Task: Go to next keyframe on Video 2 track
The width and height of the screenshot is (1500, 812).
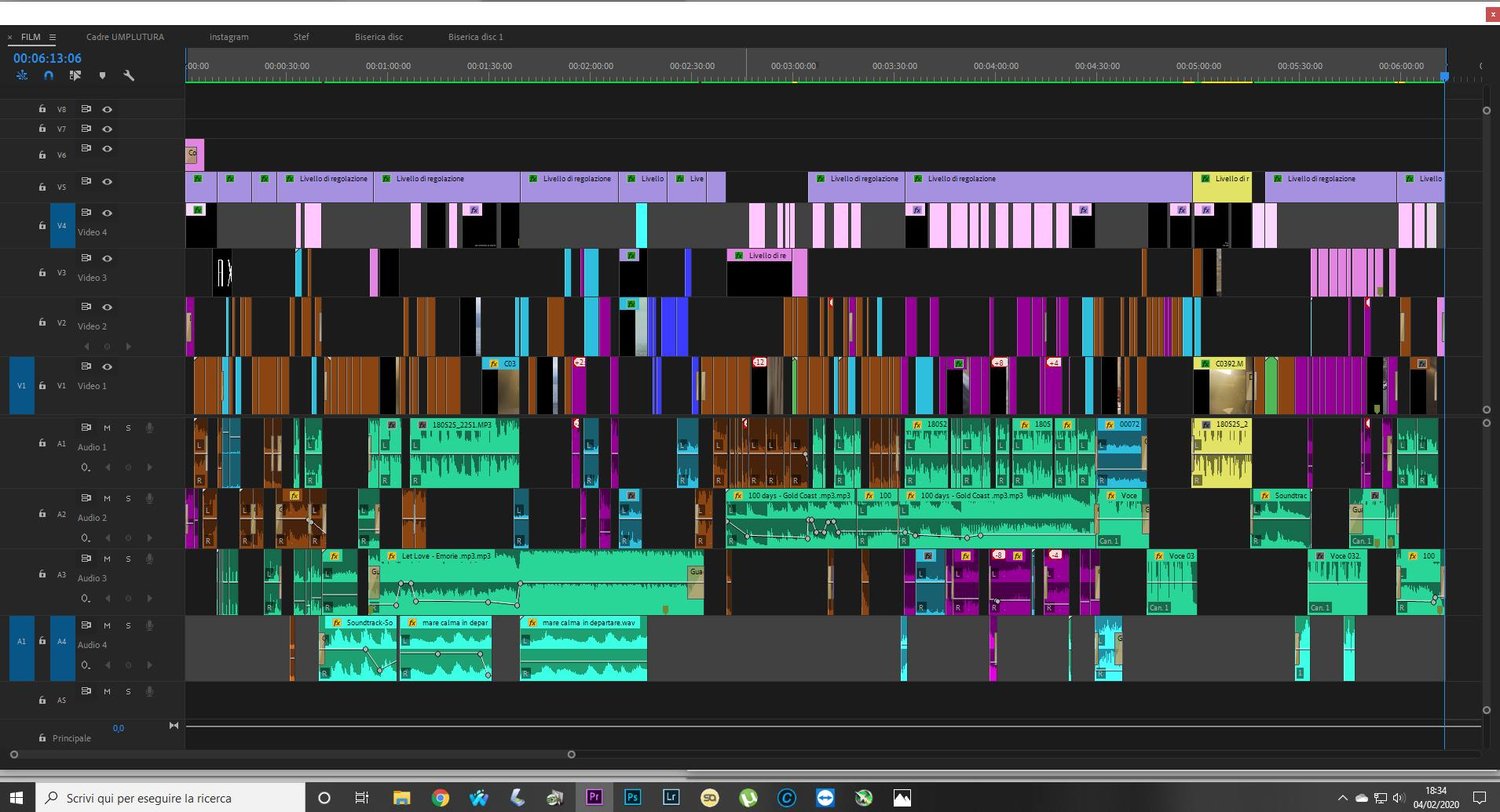Action: (x=127, y=346)
